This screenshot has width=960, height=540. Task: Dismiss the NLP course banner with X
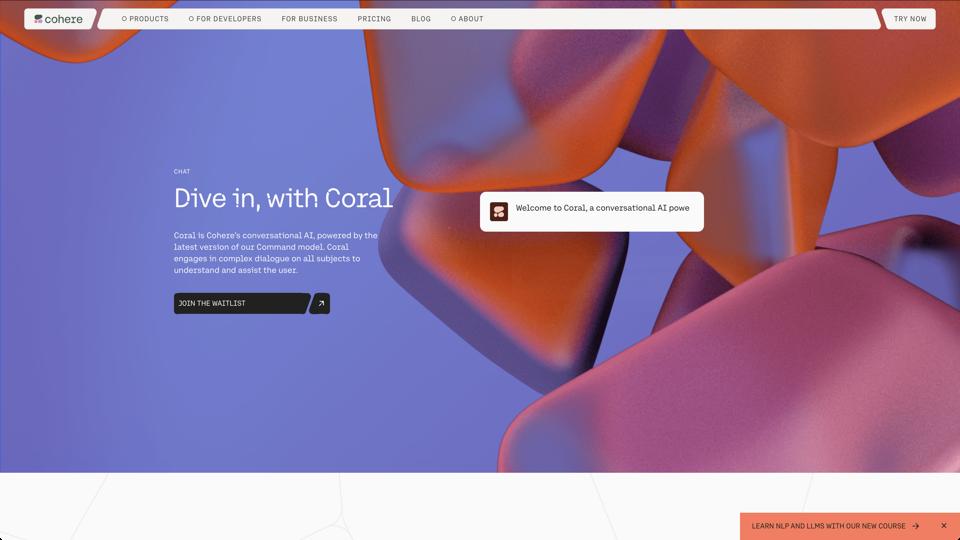pos(943,526)
